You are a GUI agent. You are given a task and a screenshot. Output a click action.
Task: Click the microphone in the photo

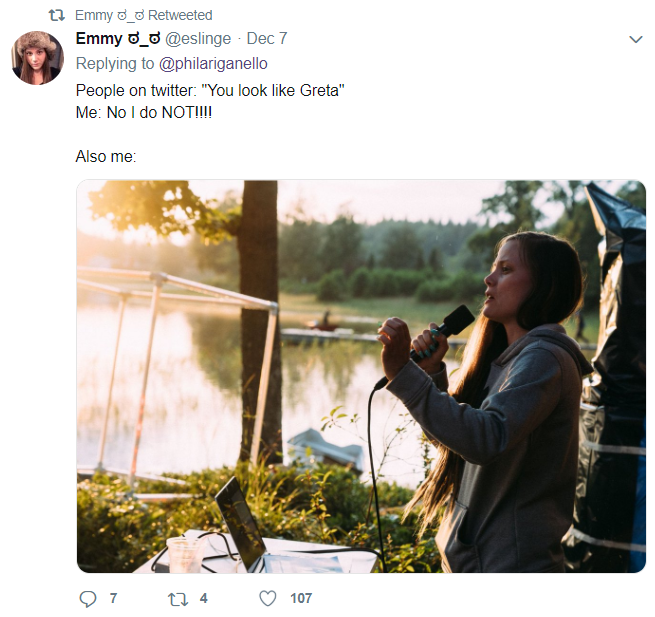[x=443, y=332]
